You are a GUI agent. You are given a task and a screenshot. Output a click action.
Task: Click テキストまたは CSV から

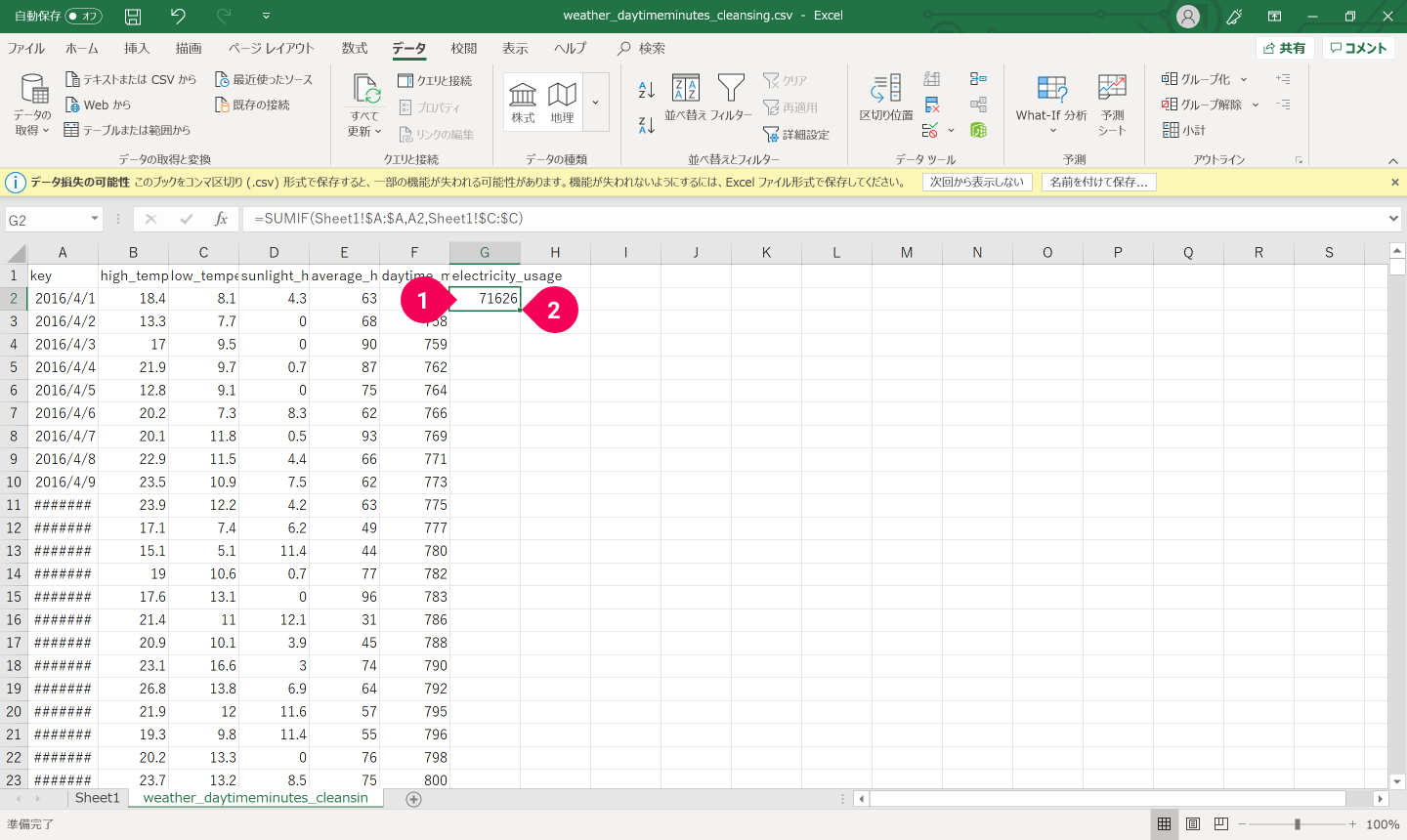[x=131, y=79]
